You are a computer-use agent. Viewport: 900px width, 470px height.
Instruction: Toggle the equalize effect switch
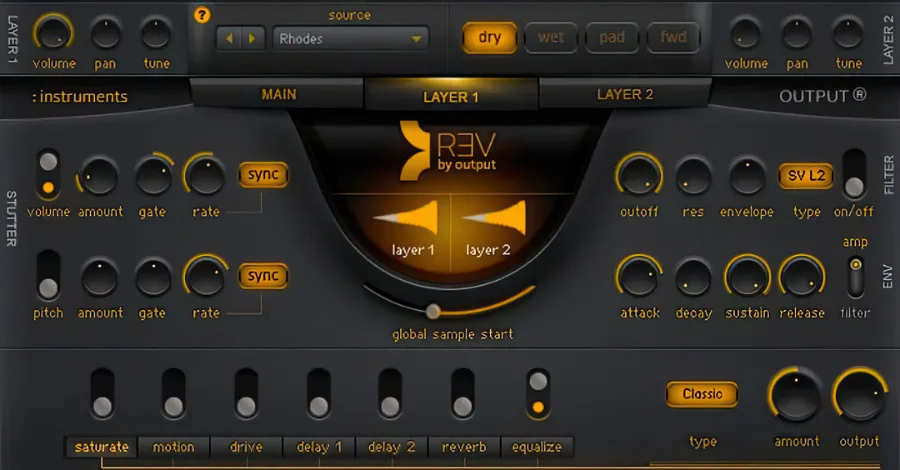[538, 395]
